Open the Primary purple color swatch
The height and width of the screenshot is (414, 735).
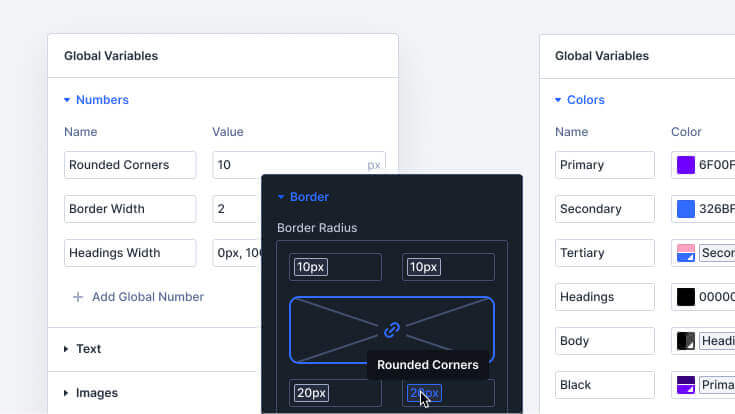click(x=686, y=165)
